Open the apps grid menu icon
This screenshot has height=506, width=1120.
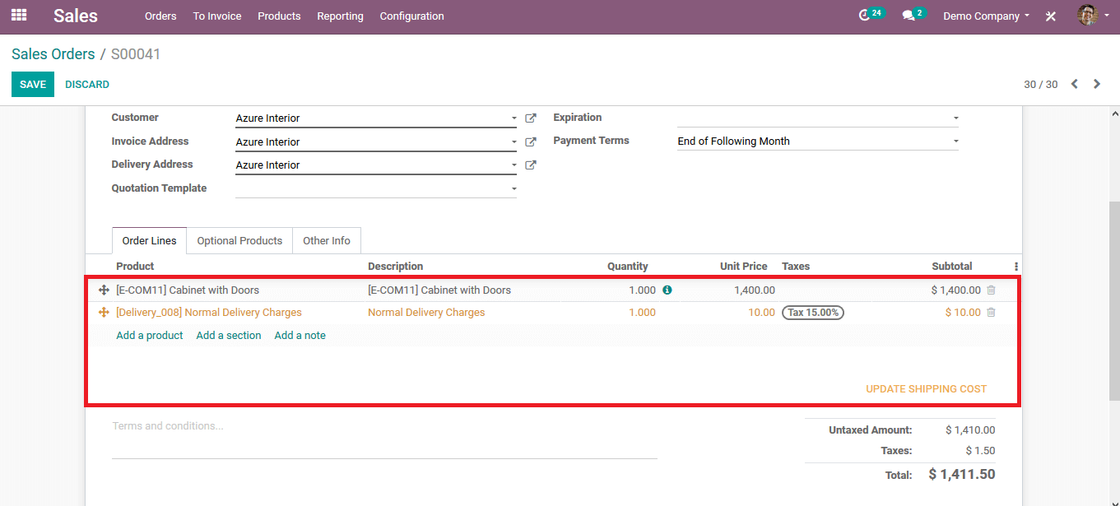19,15
